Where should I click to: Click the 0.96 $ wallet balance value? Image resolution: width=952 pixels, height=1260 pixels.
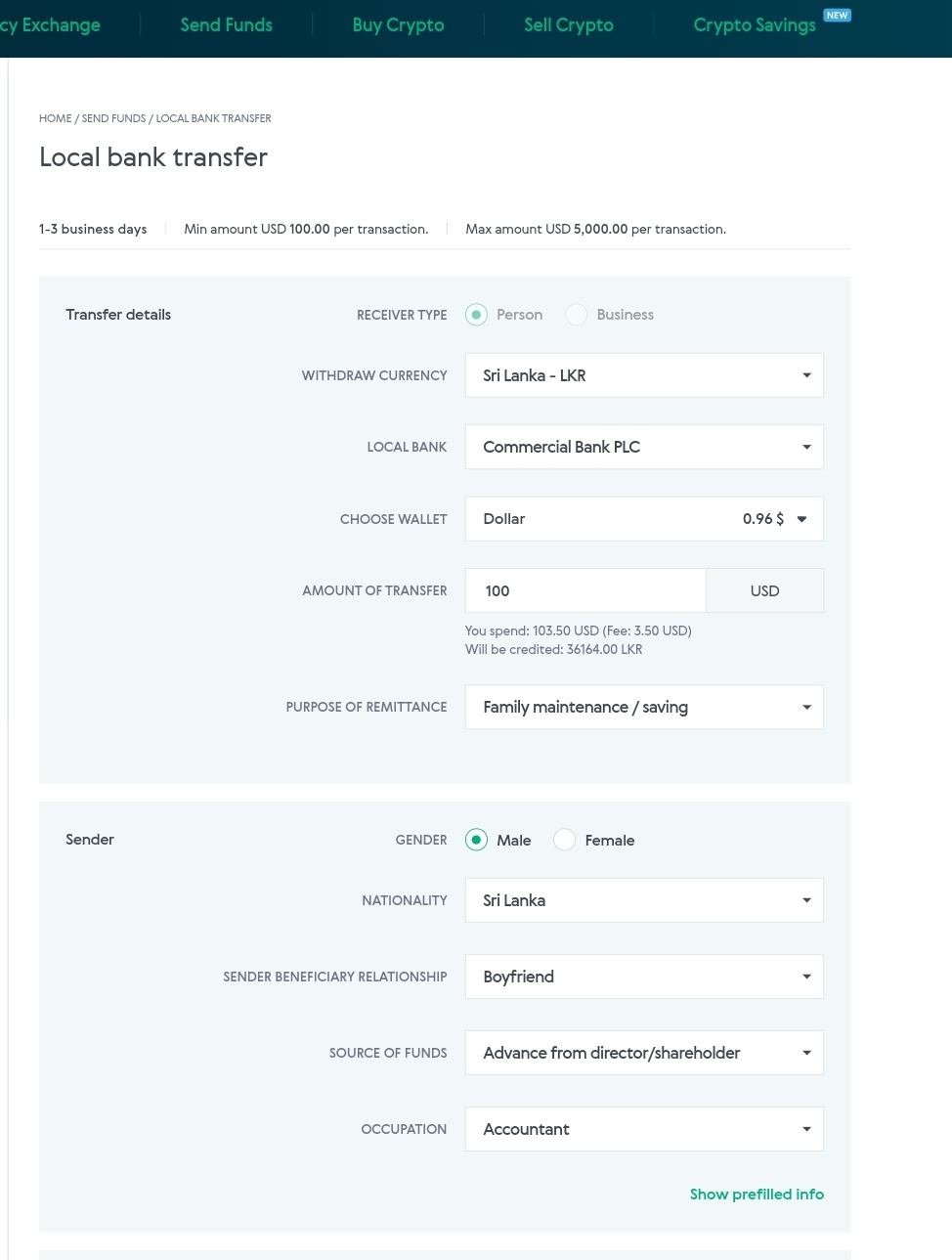(763, 519)
